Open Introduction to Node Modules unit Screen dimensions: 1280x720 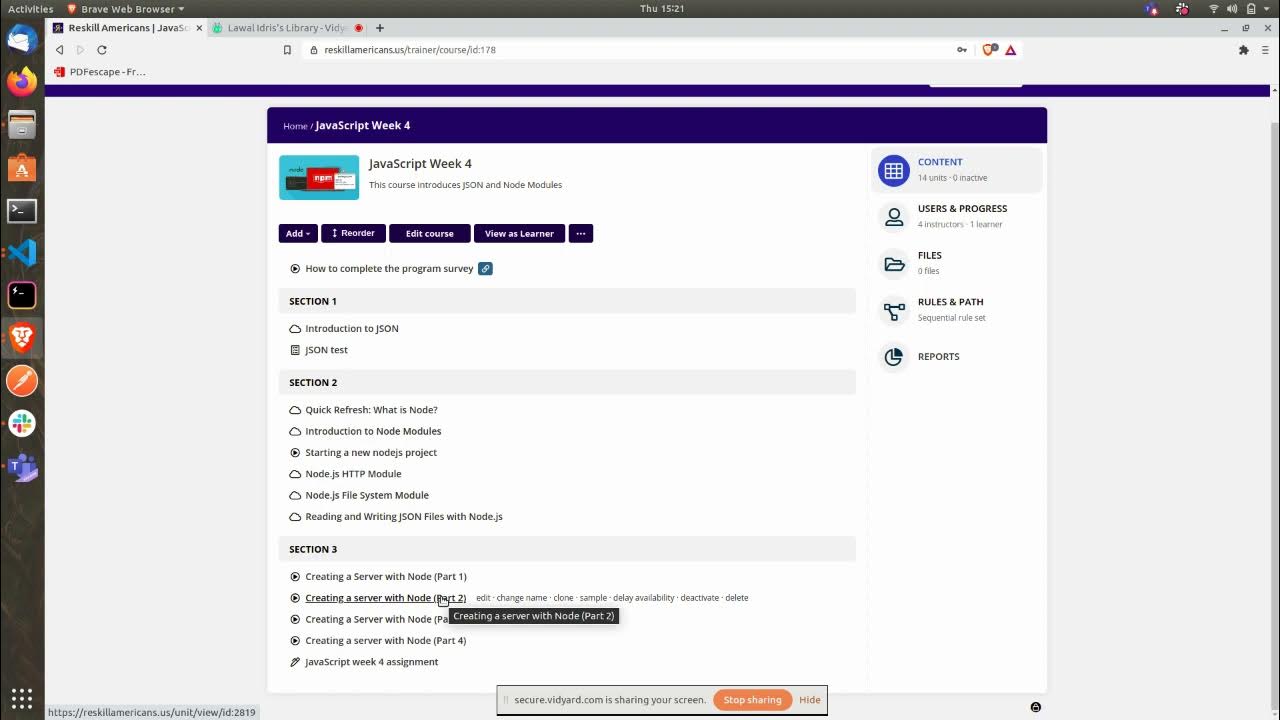[373, 431]
